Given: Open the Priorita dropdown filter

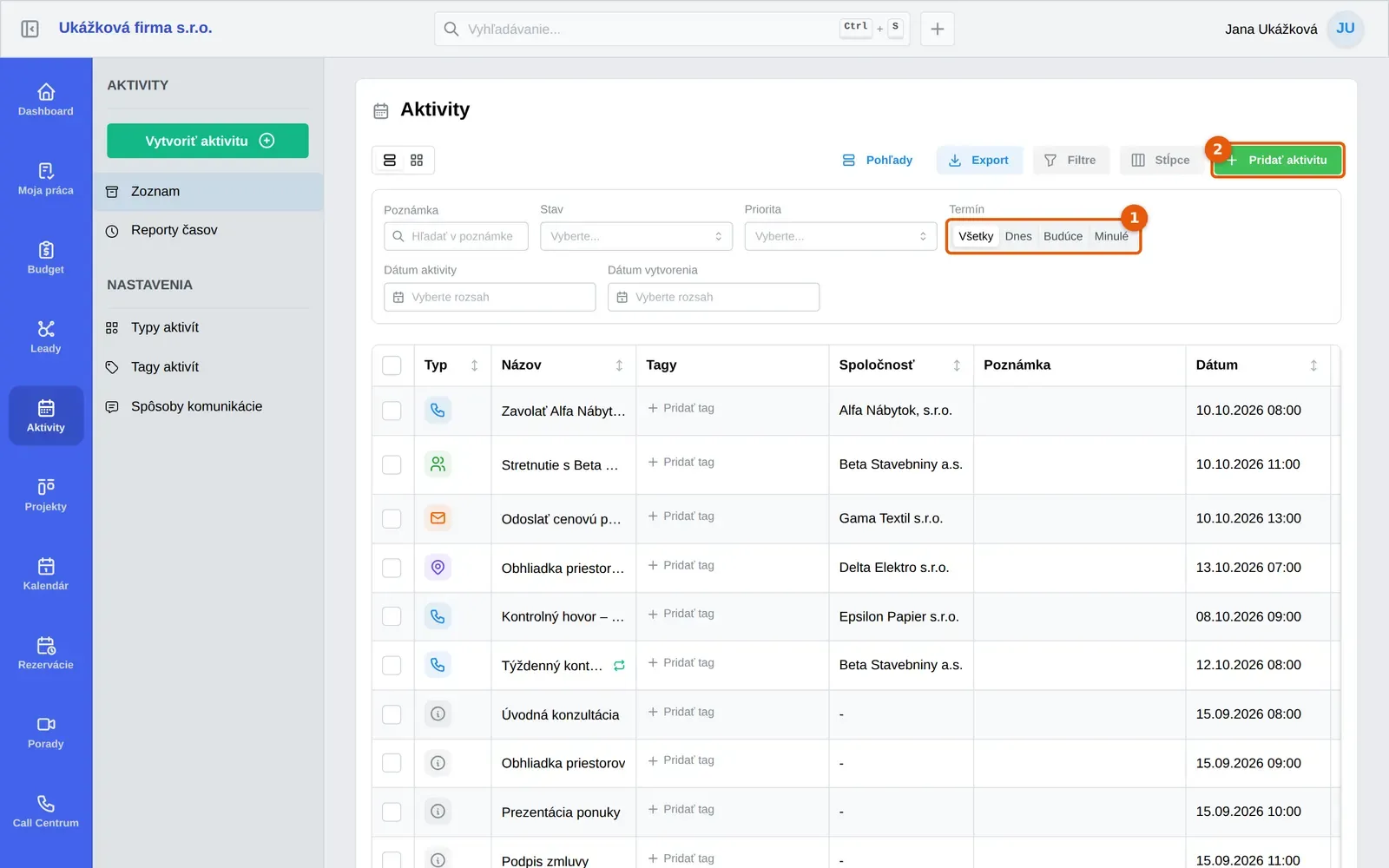Looking at the screenshot, I should click(x=840, y=236).
